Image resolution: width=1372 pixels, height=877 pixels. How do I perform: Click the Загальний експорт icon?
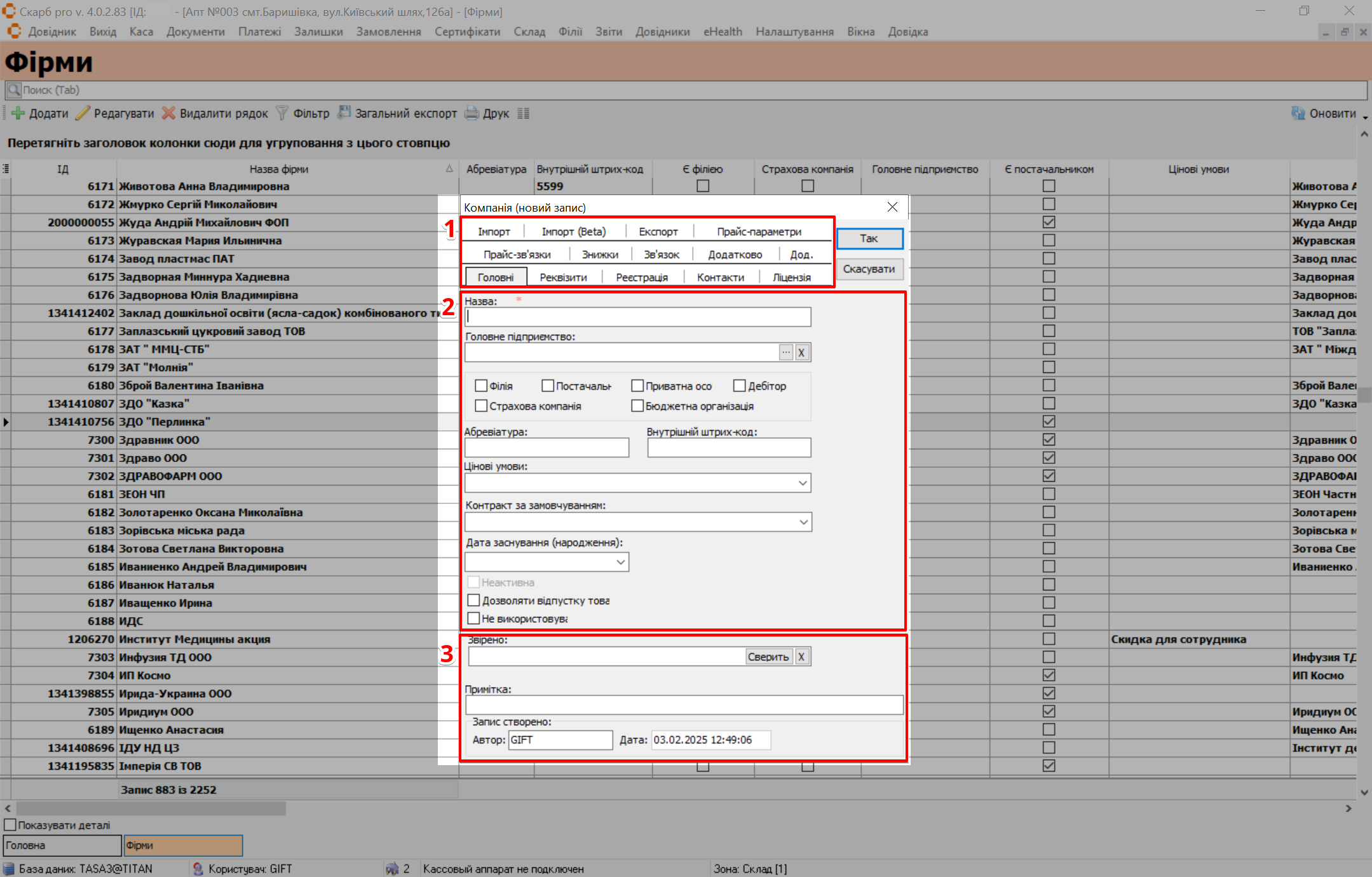pos(344,113)
